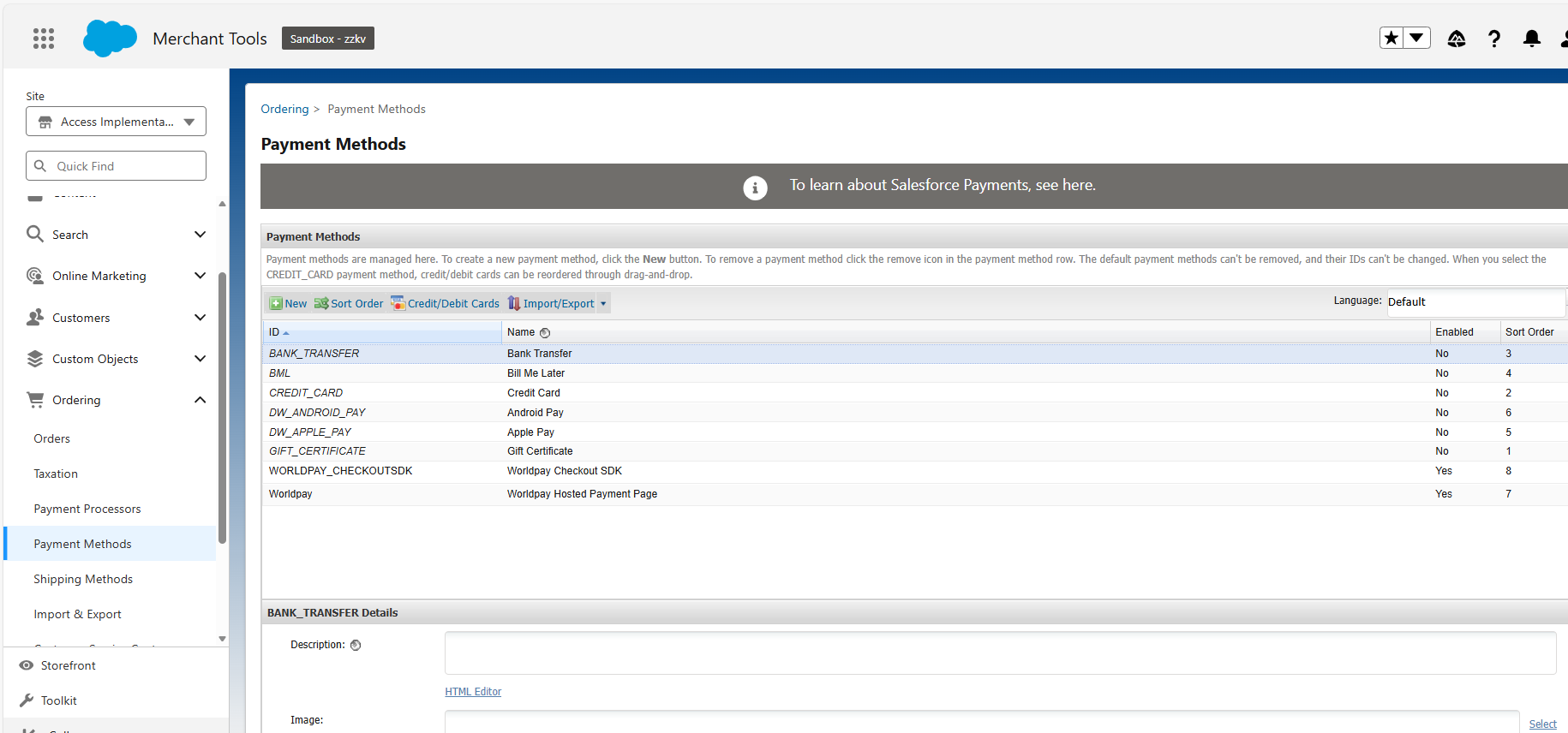Image resolution: width=1568 pixels, height=733 pixels.
Task: Open the Trailhead guidance icon
Action: (1457, 39)
